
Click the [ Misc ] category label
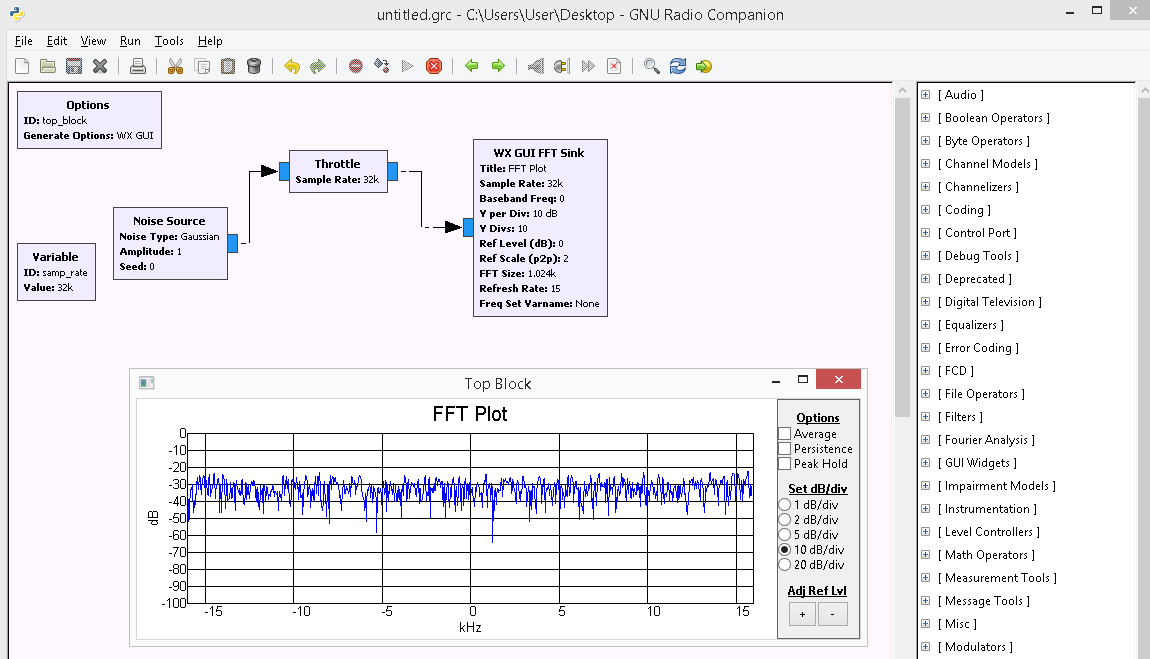[x=957, y=624]
